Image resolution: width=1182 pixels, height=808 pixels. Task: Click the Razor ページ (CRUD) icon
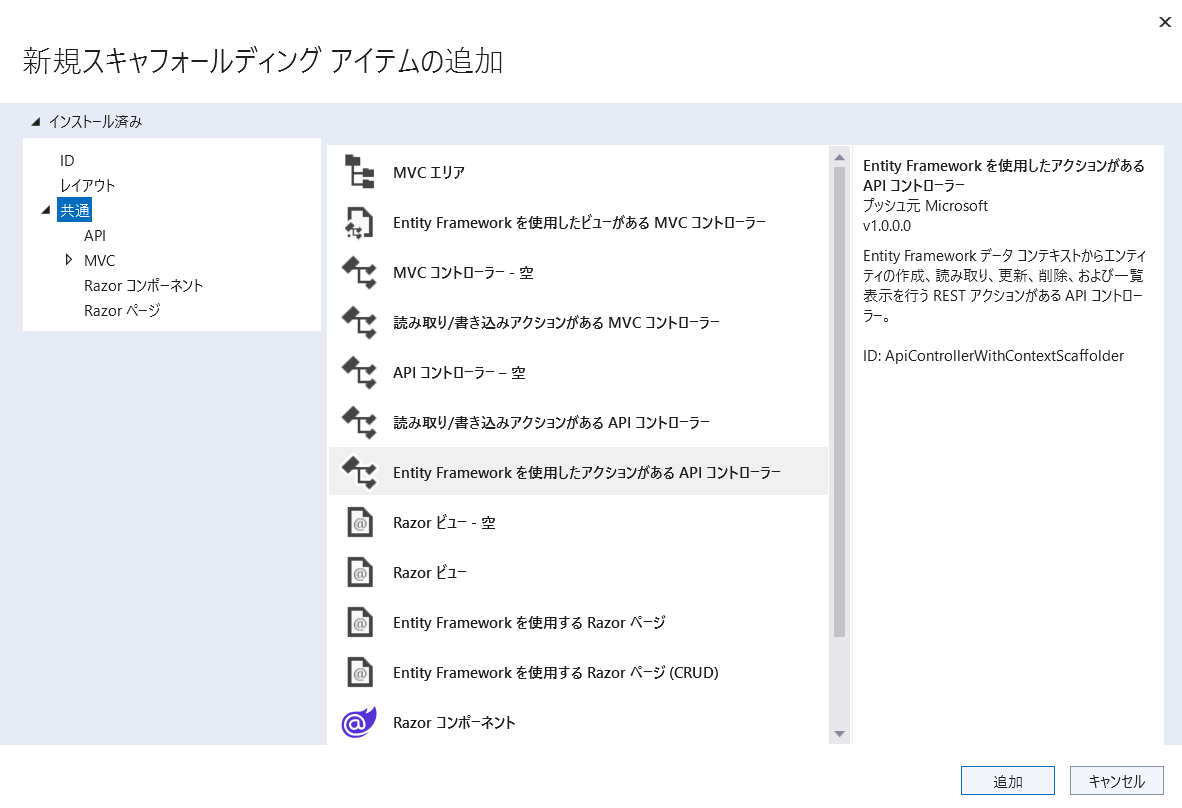pyautogui.click(x=358, y=672)
